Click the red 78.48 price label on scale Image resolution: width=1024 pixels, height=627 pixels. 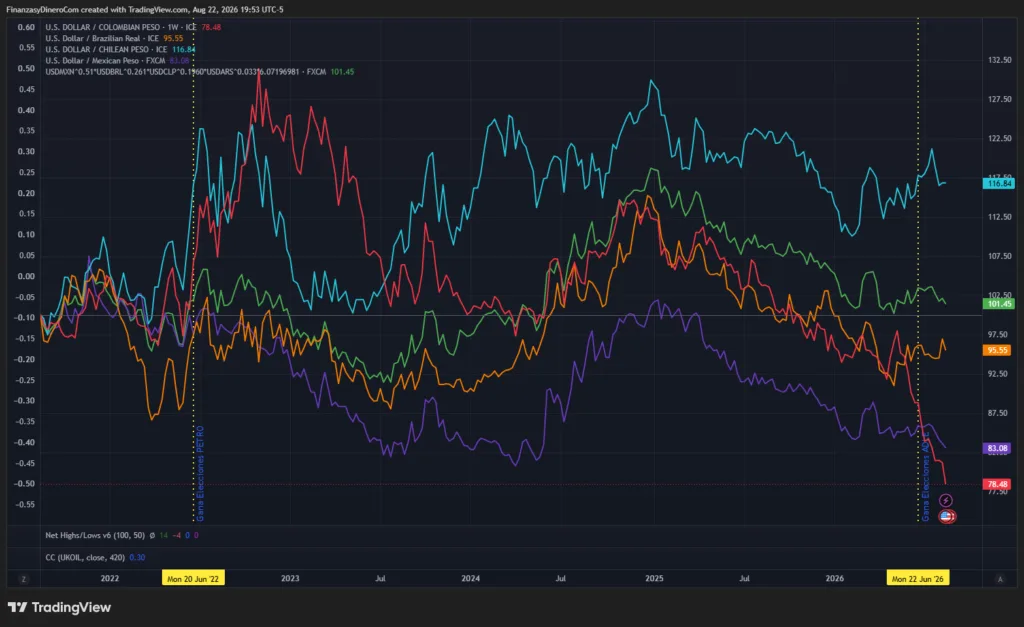997,485
